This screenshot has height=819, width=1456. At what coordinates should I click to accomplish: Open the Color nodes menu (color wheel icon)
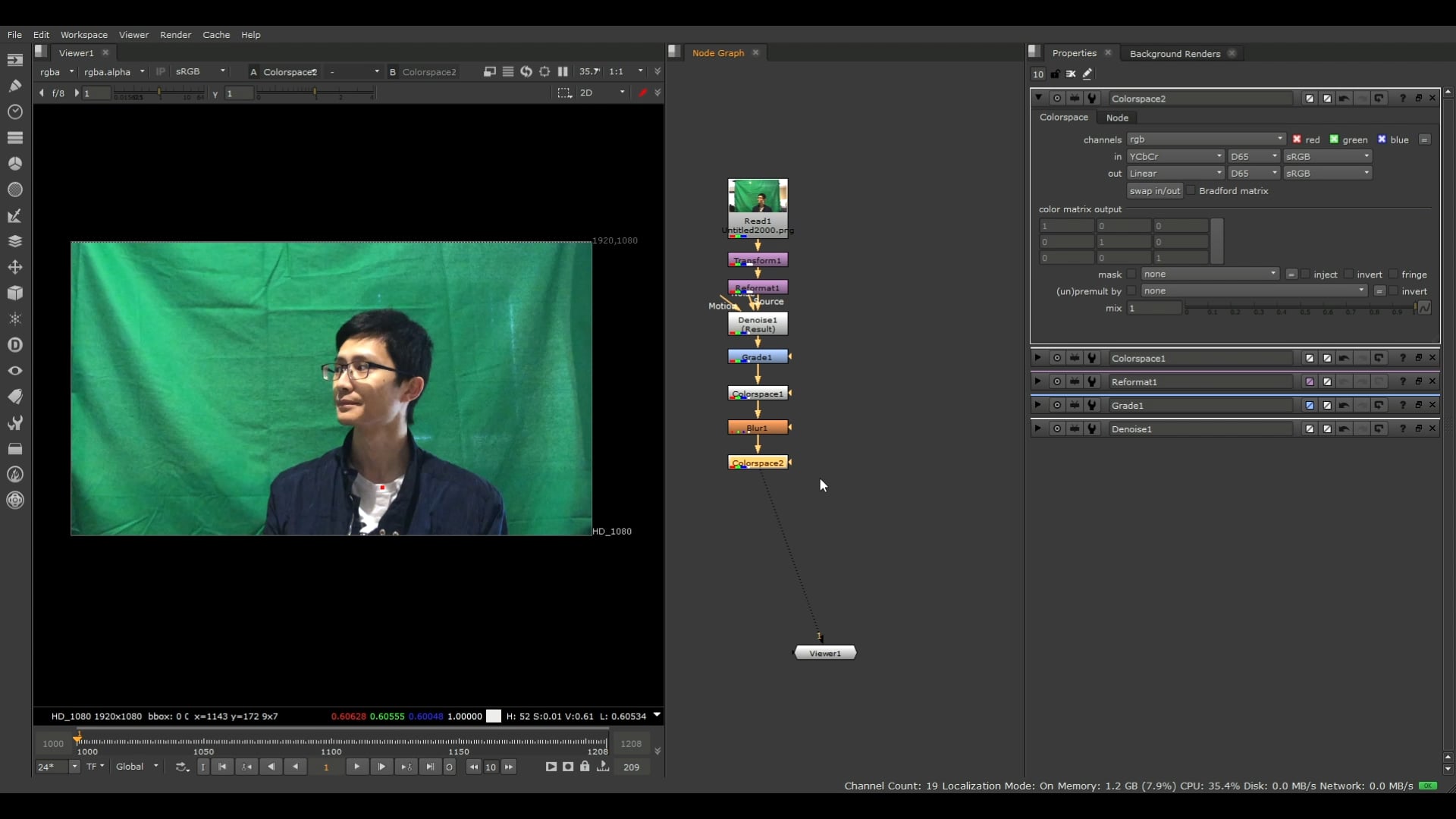pos(15,163)
